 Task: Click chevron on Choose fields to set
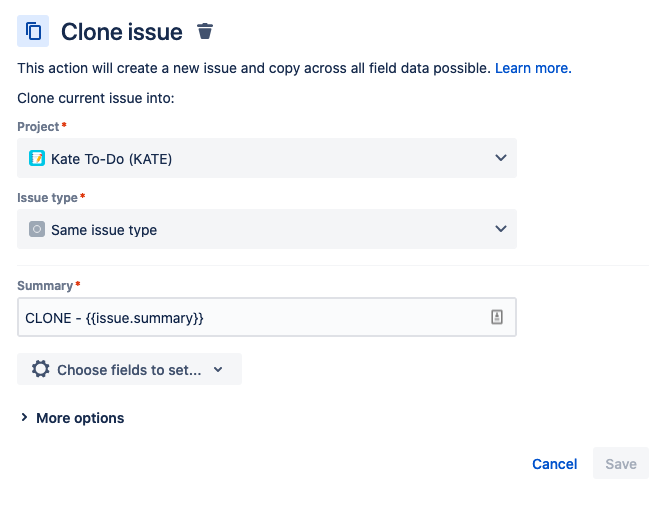coord(219,369)
